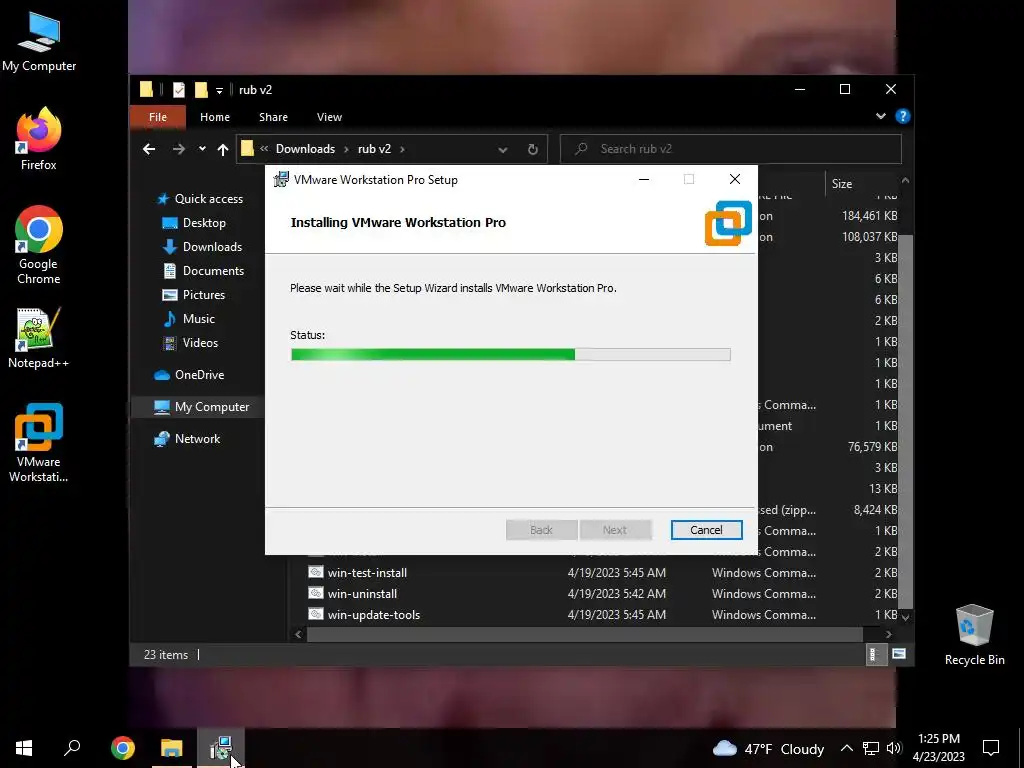Expand the Explorer ribbon chevron
Screen dimensions: 1024x768
pos(880,116)
